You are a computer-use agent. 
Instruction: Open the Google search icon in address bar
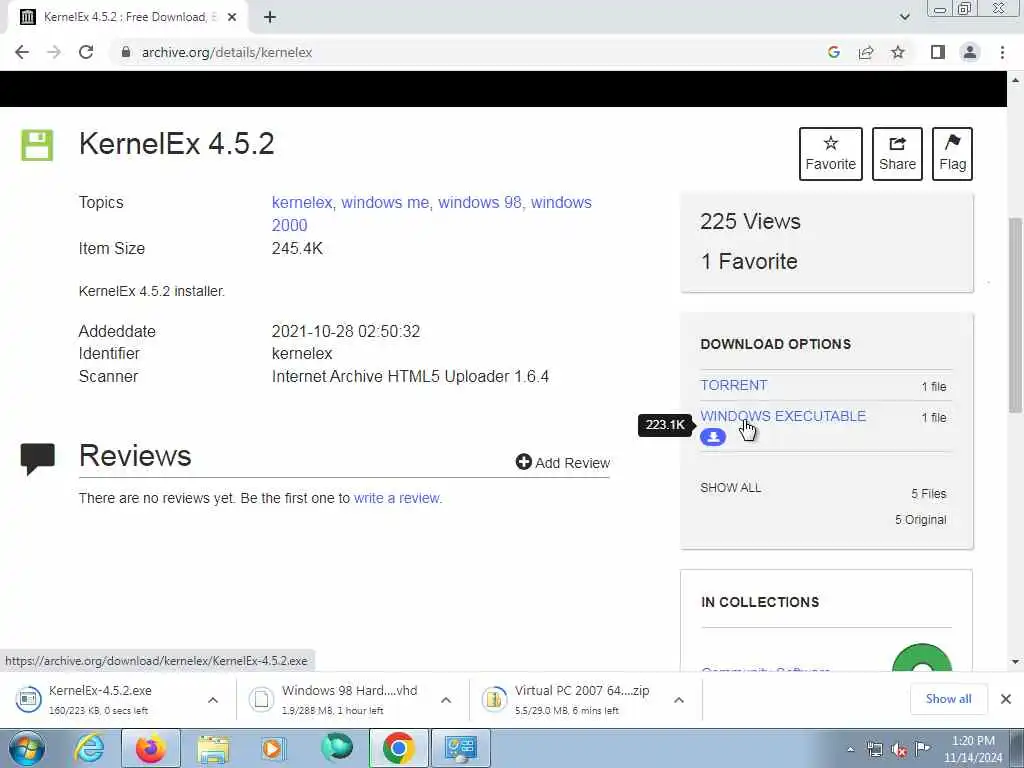(833, 52)
